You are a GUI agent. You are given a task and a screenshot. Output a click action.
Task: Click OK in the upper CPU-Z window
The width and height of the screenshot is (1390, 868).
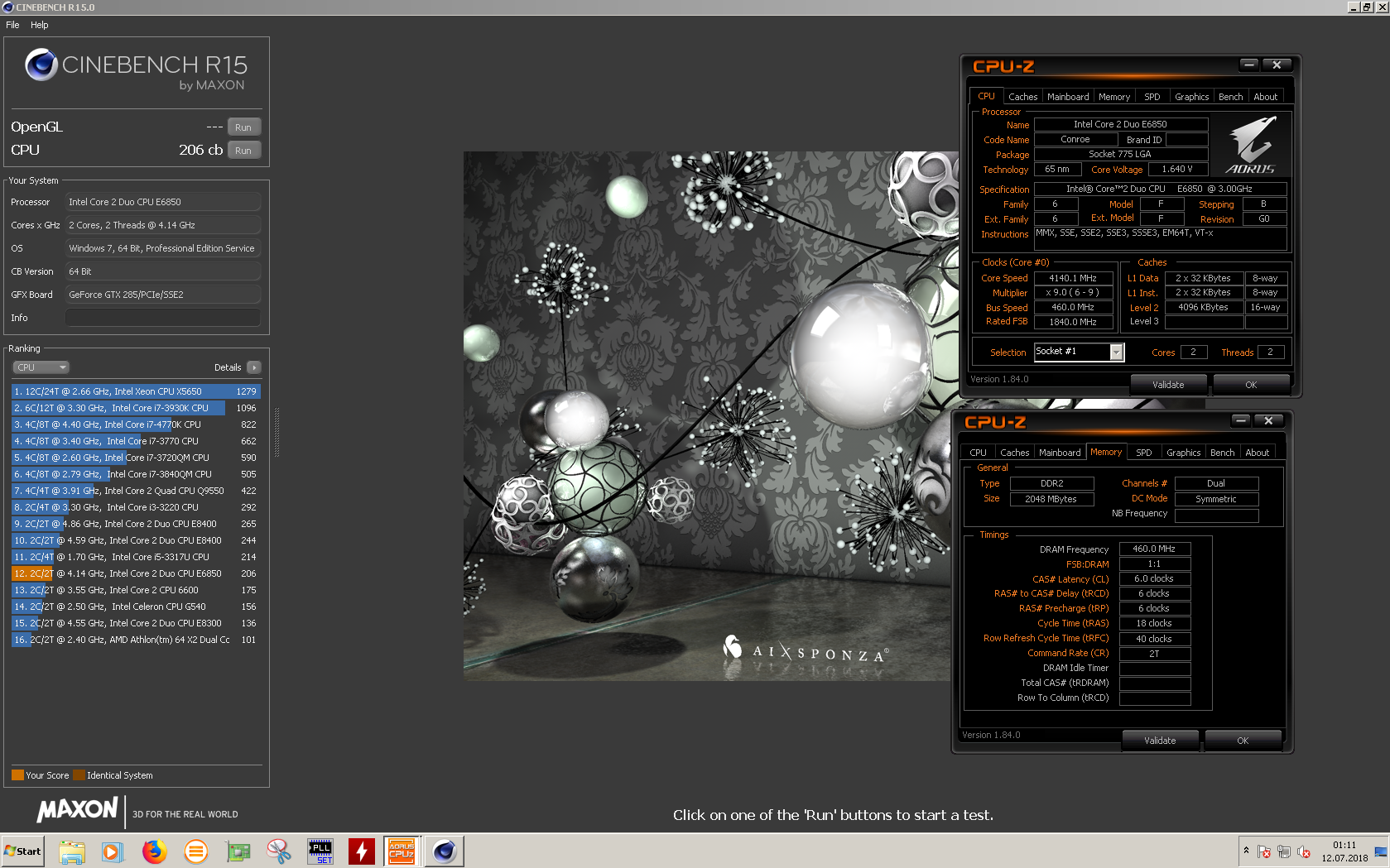1251,385
